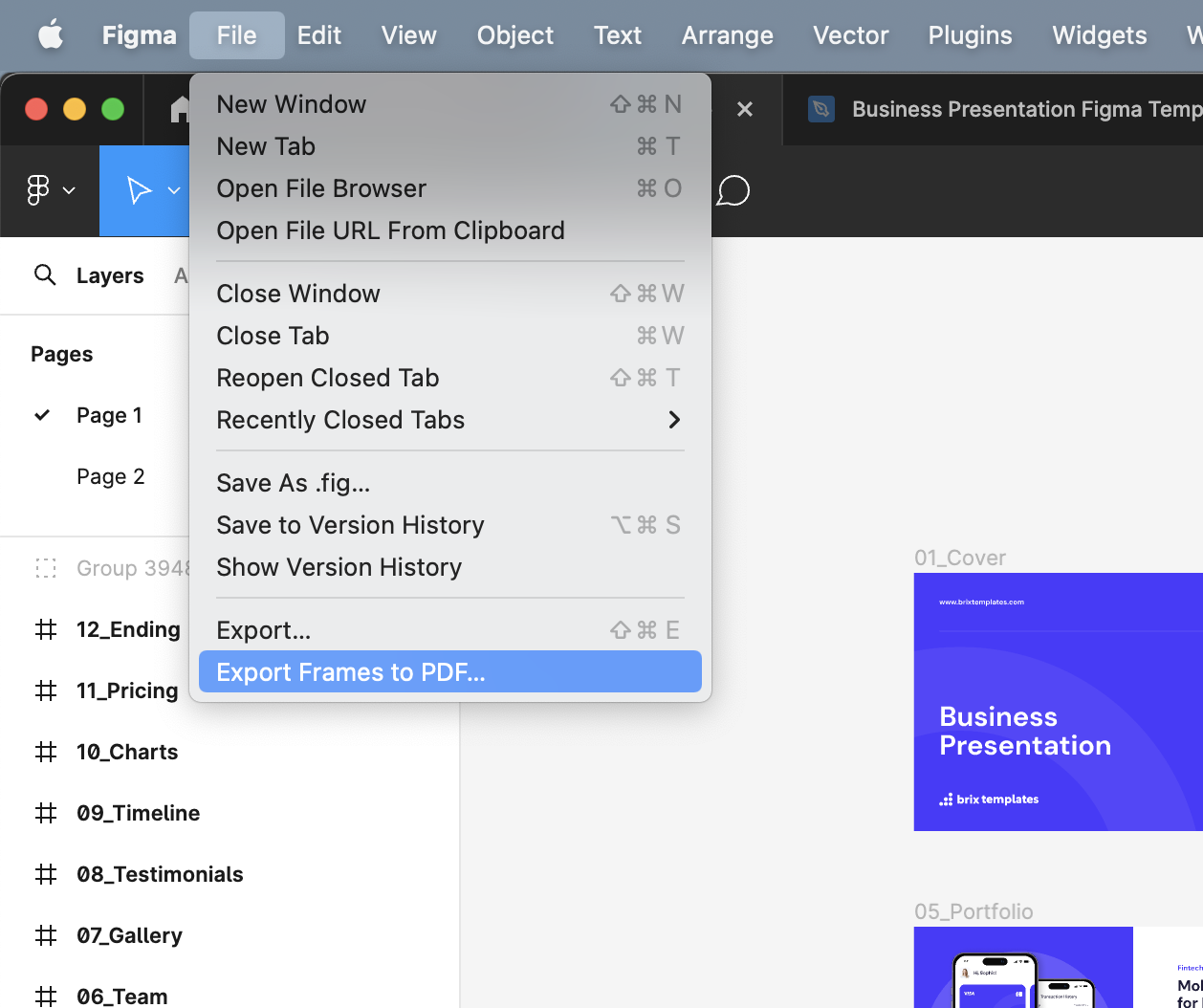Select the Move tool arrow

140,190
